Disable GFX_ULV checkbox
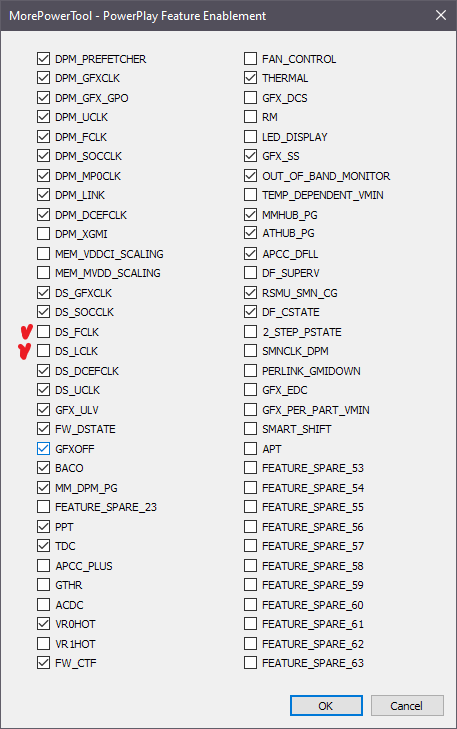 [x=43, y=410]
